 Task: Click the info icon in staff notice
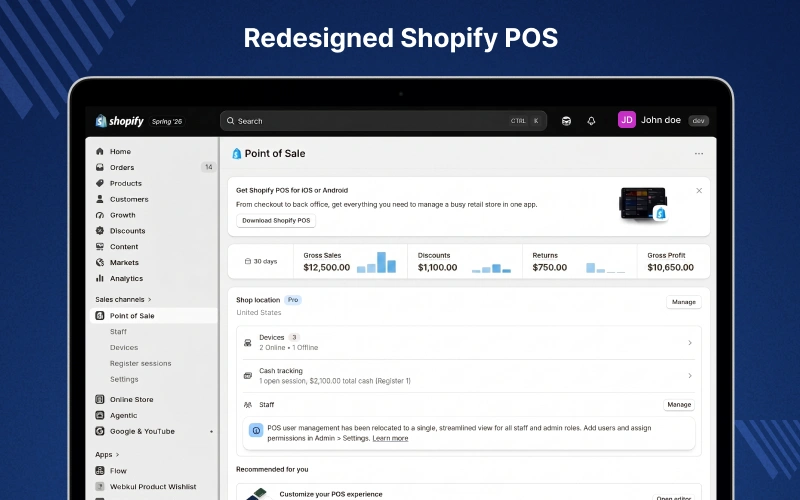pyautogui.click(x=256, y=431)
